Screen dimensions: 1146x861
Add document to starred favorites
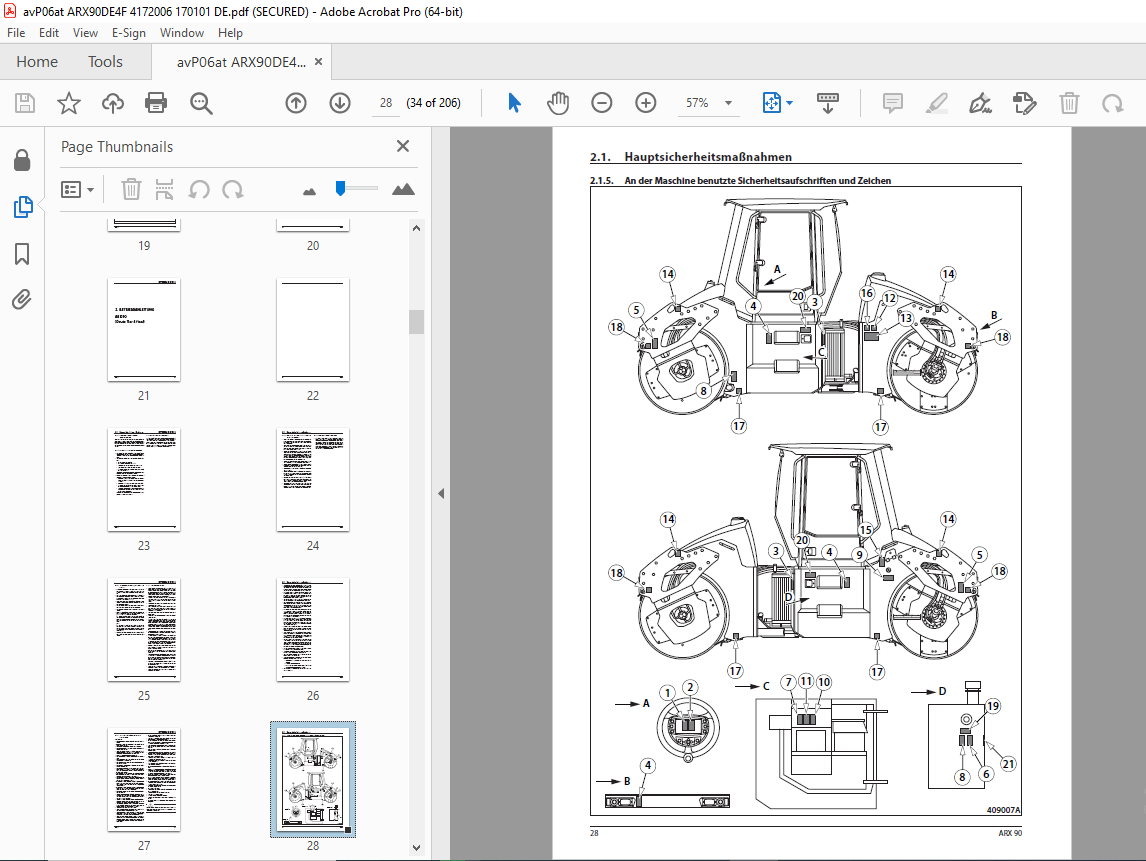[x=69, y=103]
